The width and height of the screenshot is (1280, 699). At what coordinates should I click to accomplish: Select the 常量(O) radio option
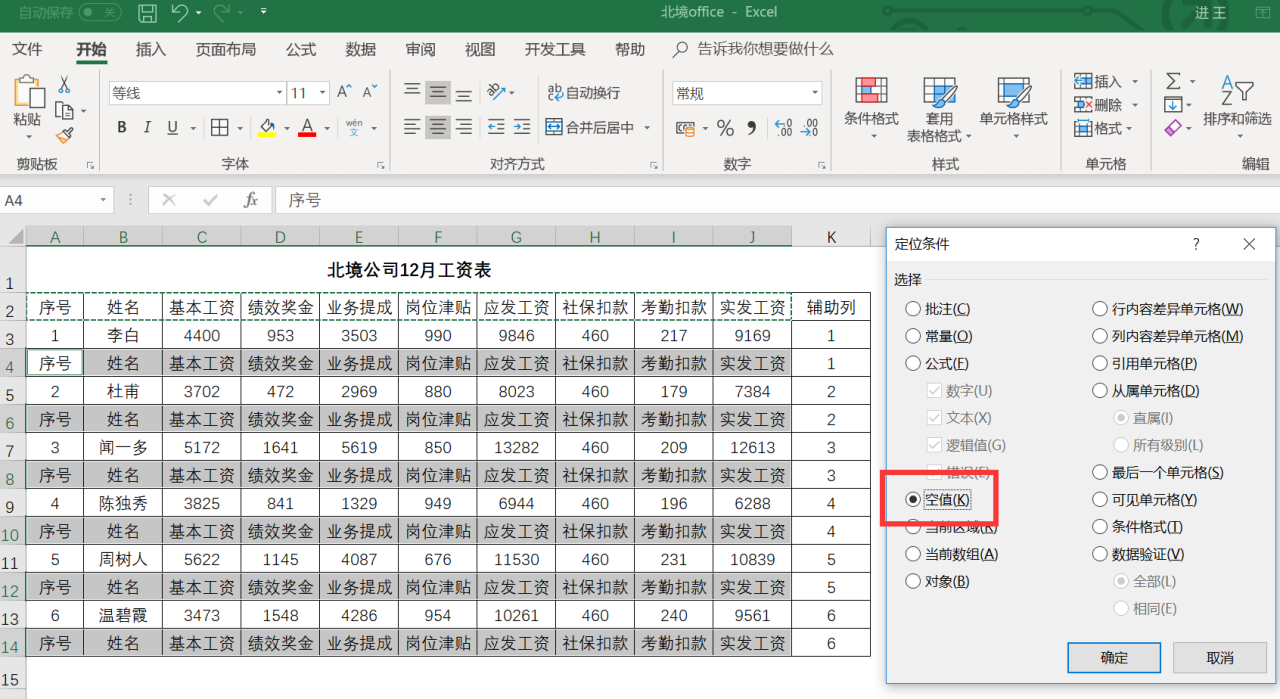pyautogui.click(x=938, y=336)
